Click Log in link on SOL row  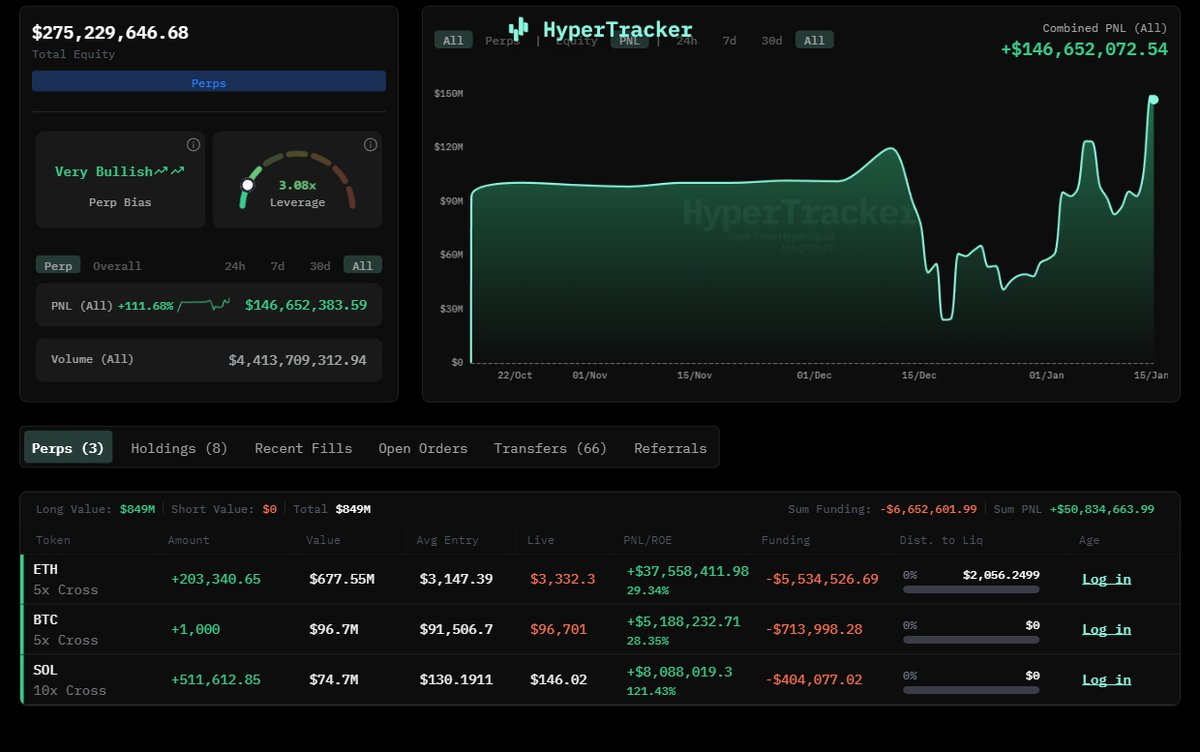pyautogui.click(x=1106, y=680)
